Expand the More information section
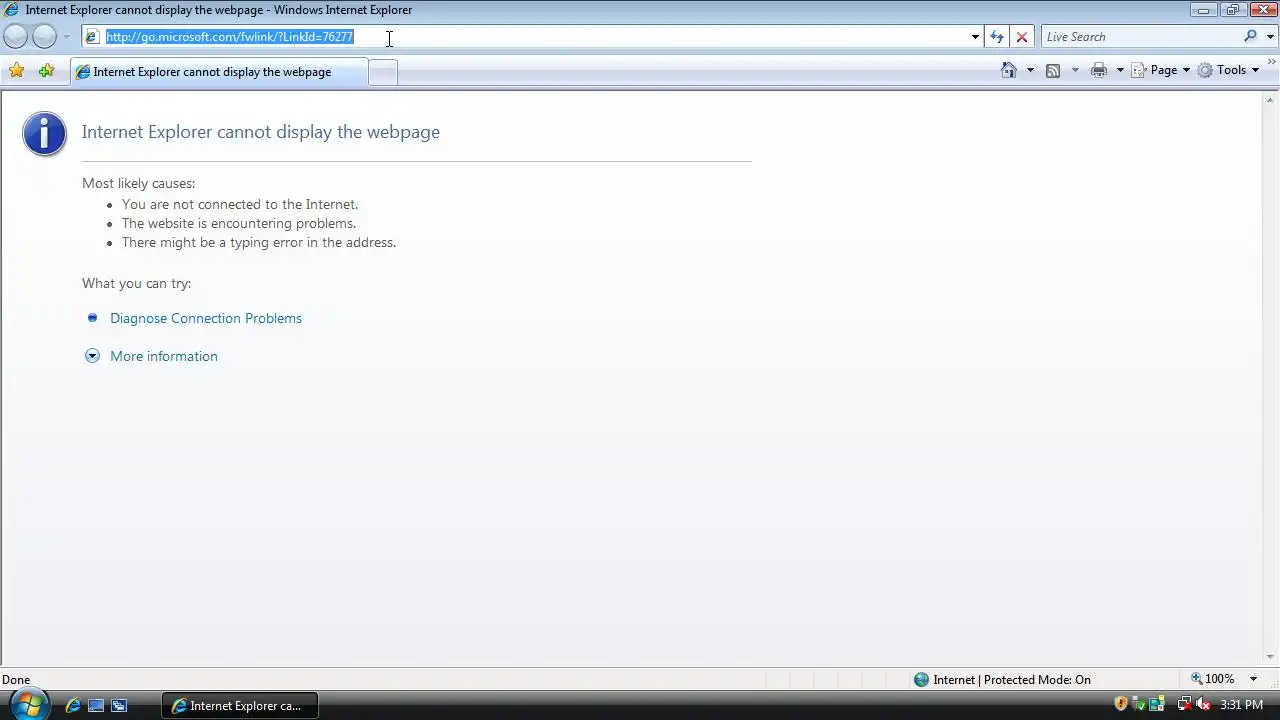Screen dimensions: 1280x720 click(x=164, y=356)
